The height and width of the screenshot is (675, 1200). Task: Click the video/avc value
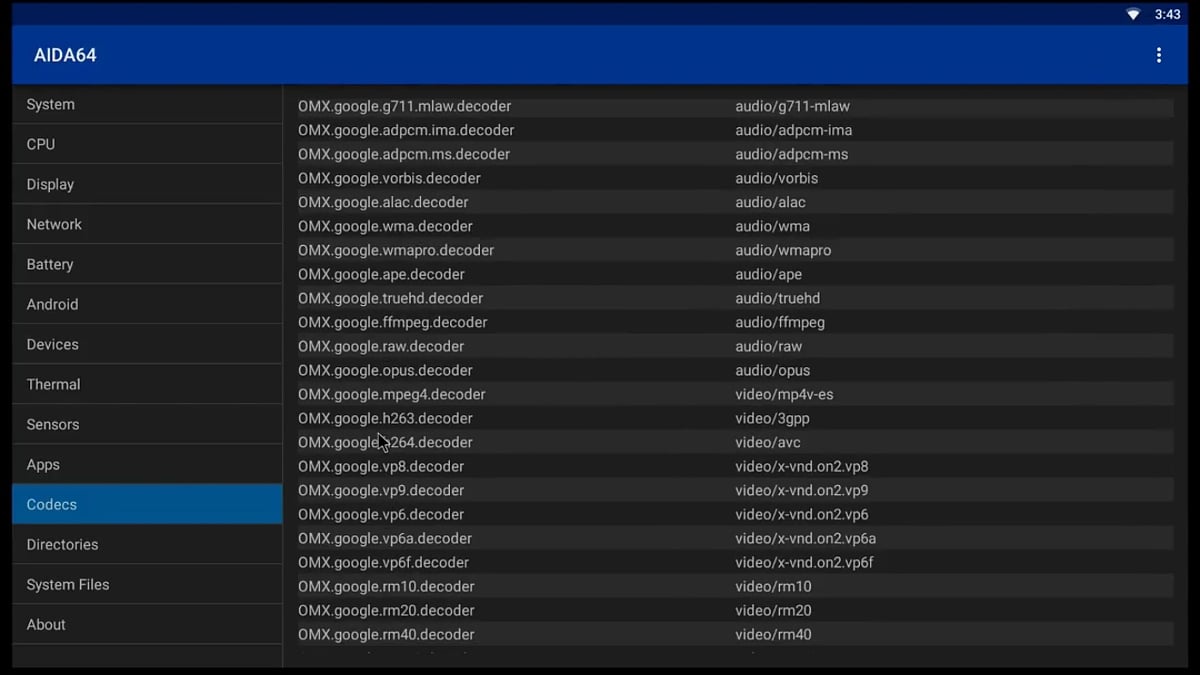click(x=768, y=442)
